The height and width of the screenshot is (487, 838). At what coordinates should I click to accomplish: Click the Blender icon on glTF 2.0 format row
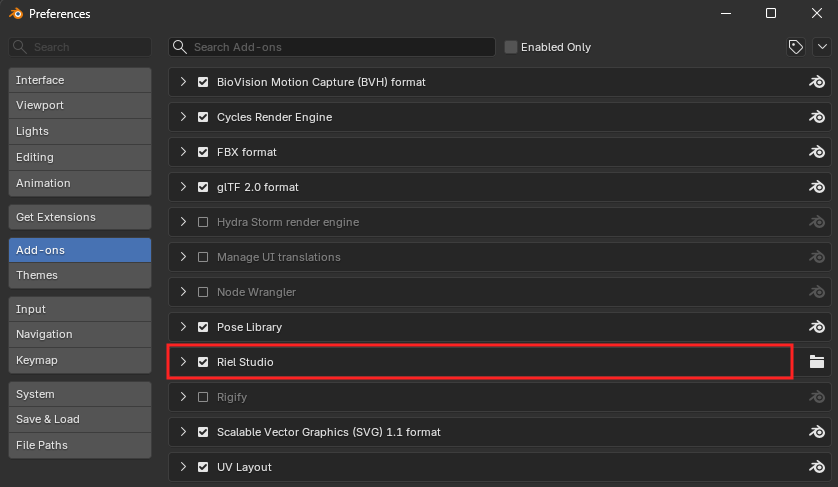(x=817, y=187)
